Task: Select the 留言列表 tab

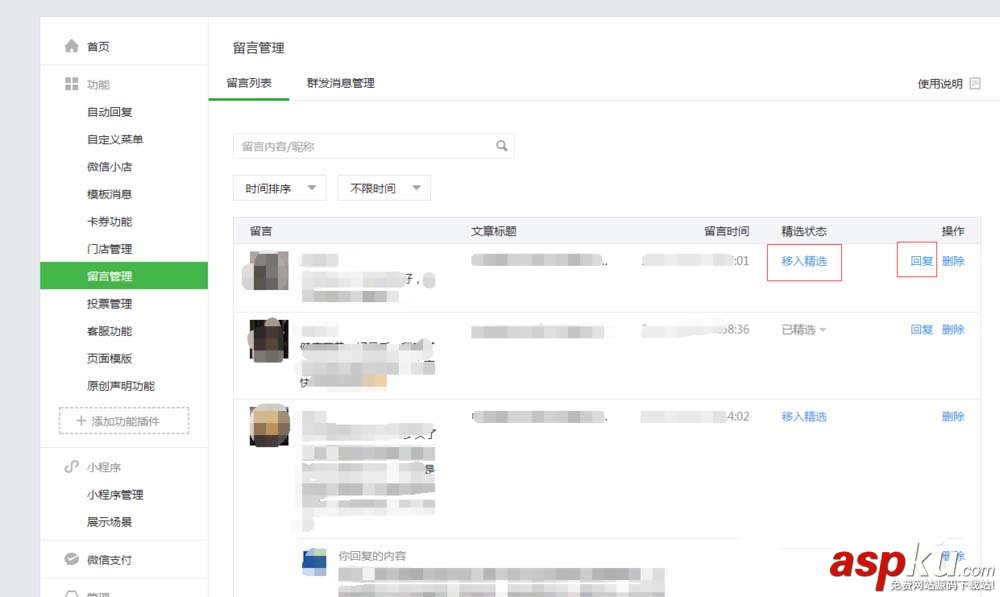Action: (248, 84)
